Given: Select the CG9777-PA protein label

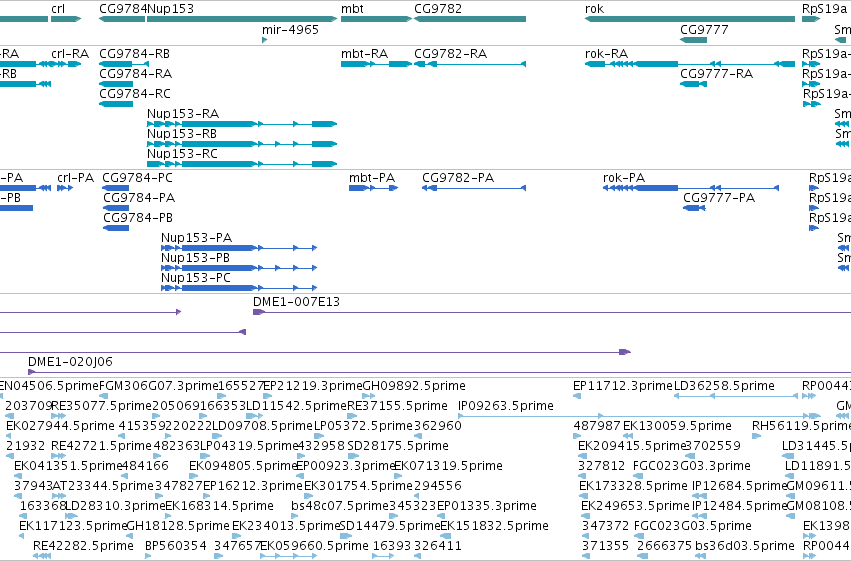Looking at the screenshot, I should [719, 198].
